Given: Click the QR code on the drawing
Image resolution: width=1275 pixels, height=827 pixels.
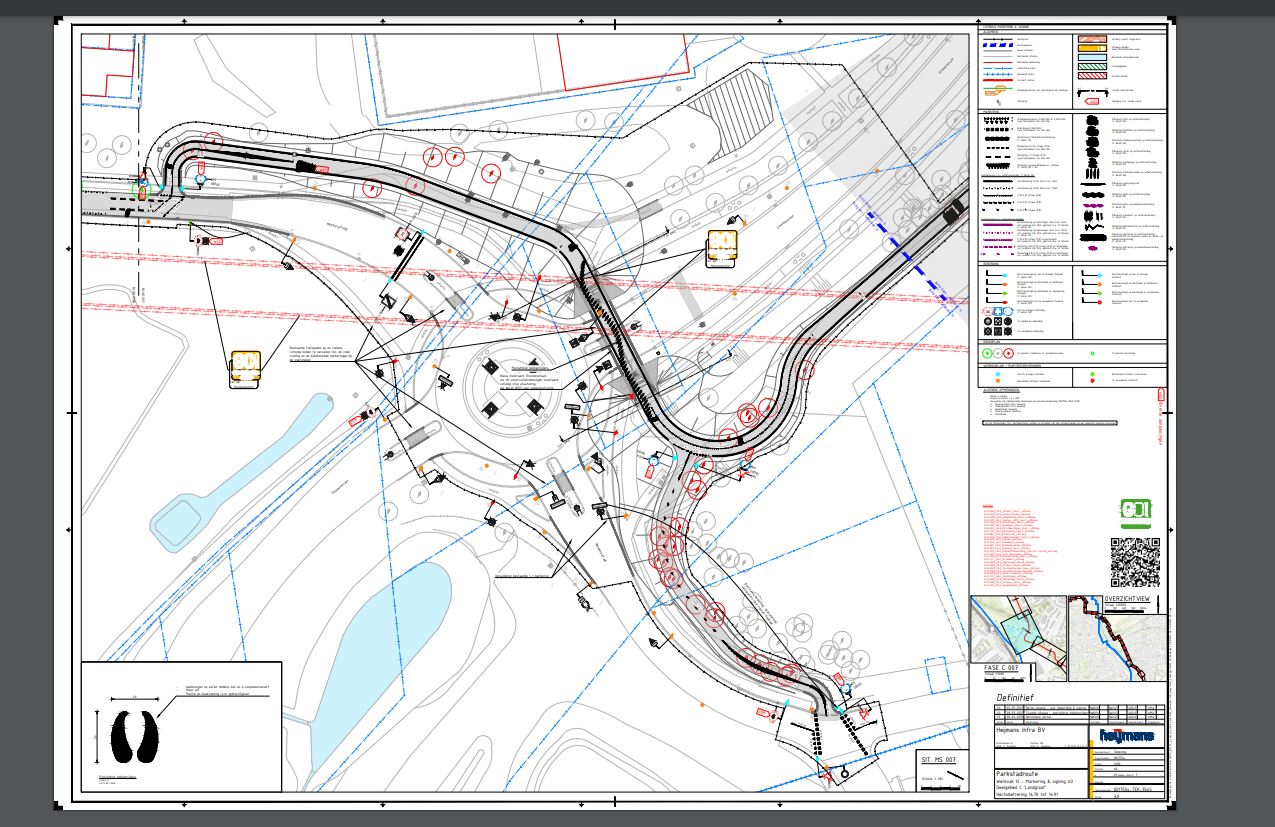Looking at the screenshot, I should point(1135,562).
